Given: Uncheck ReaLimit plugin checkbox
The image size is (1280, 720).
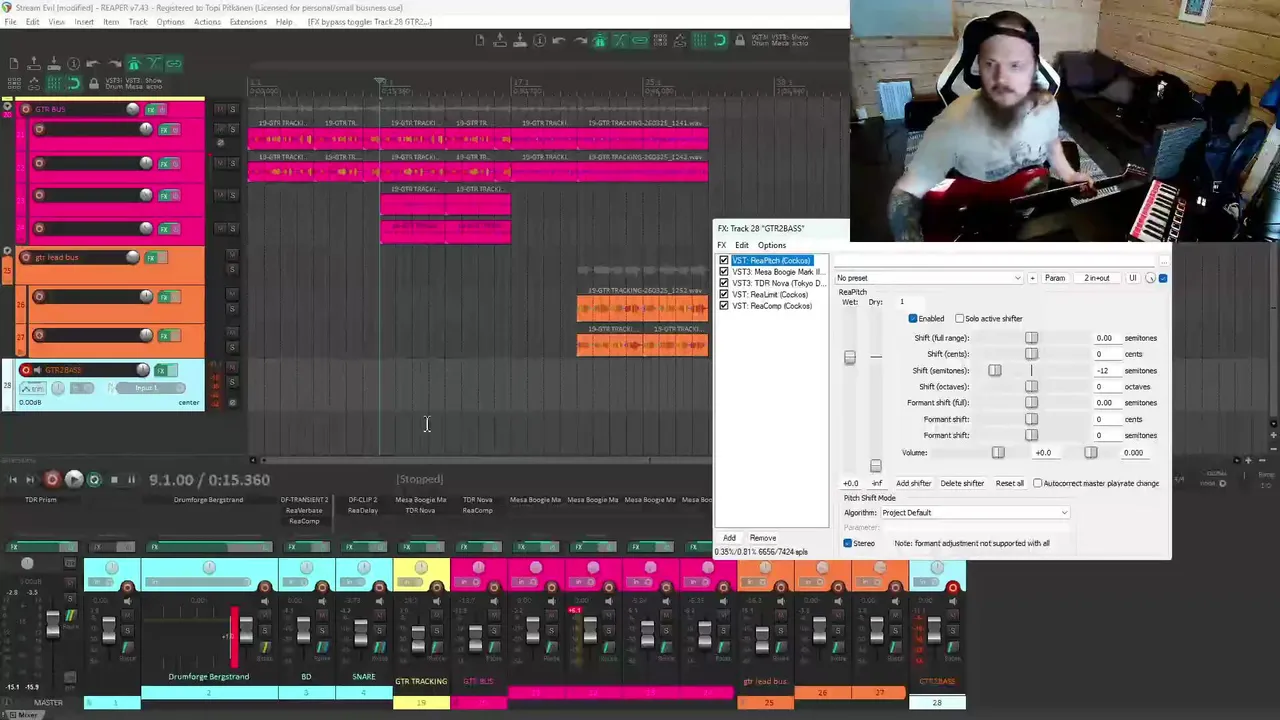Looking at the screenshot, I should pyautogui.click(x=724, y=295).
